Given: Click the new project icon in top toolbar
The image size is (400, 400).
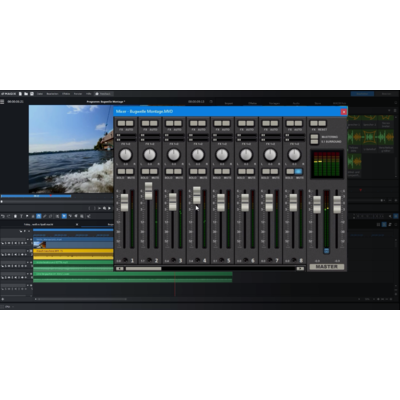Looking at the screenshot, I should pyautogui.click(x=20, y=94).
